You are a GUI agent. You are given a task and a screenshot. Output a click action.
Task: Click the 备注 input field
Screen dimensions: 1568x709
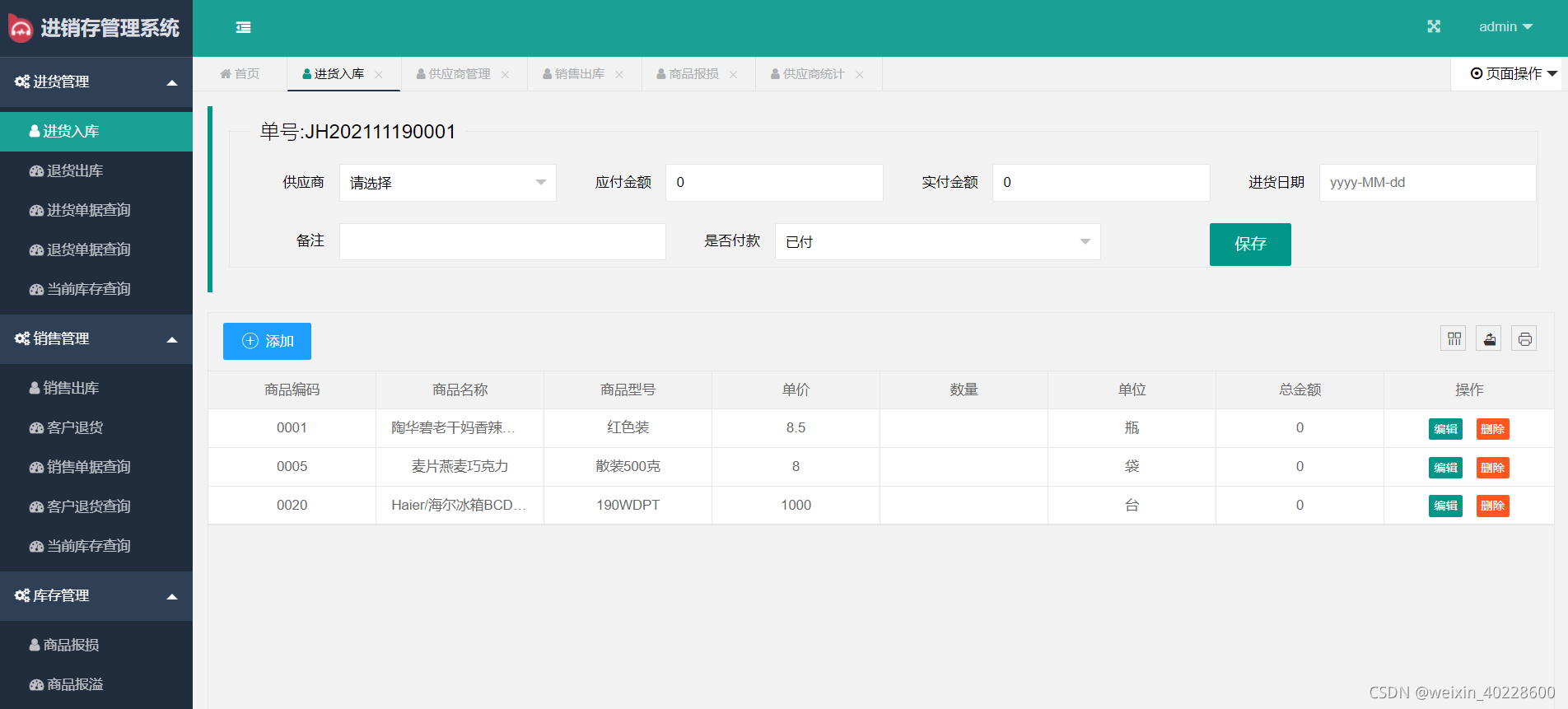click(x=502, y=242)
